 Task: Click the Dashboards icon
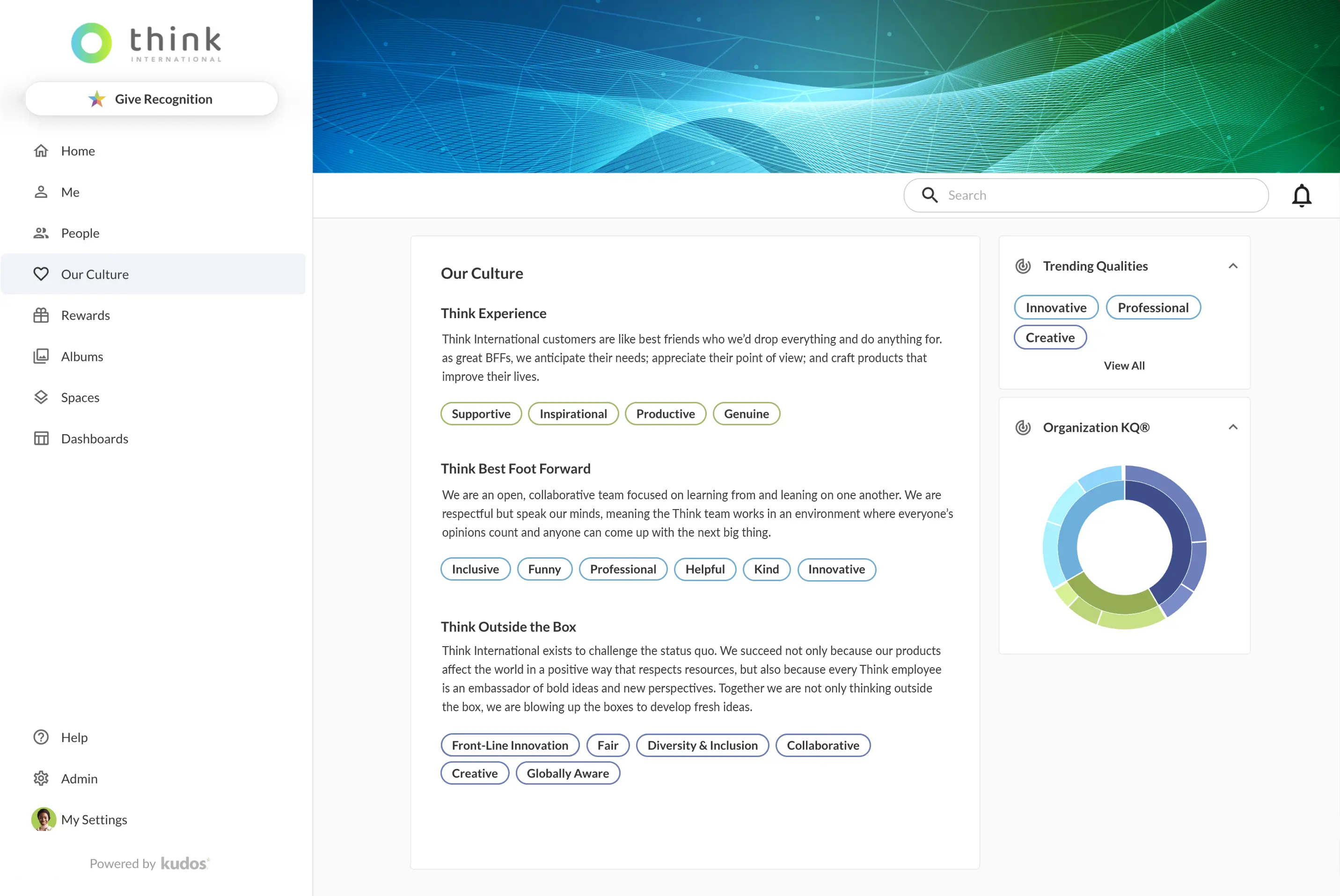coord(41,438)
